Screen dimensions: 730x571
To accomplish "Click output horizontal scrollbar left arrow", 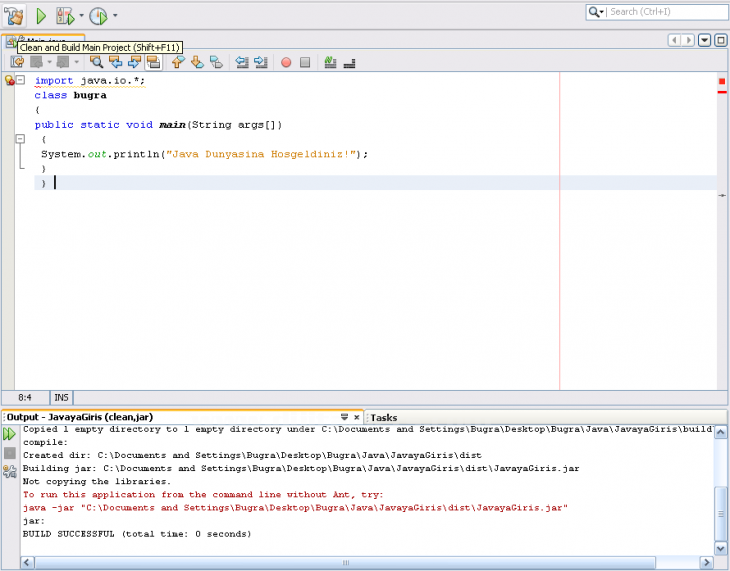I will tap(27, 563).
